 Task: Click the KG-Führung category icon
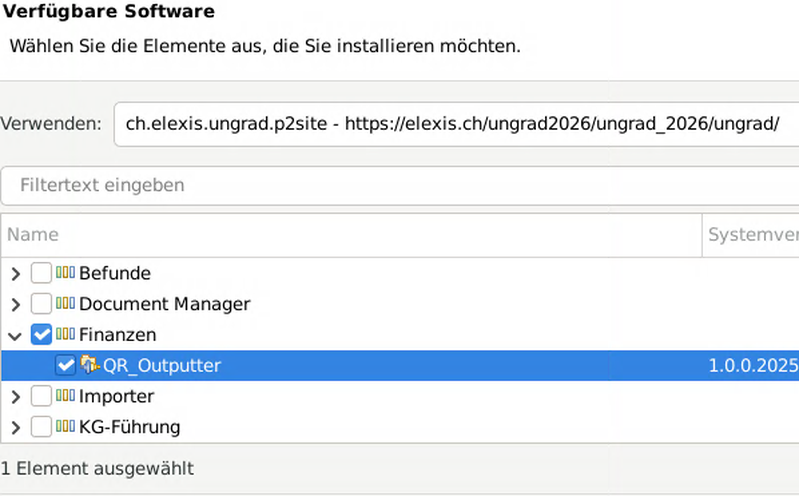tap(66, 428)
